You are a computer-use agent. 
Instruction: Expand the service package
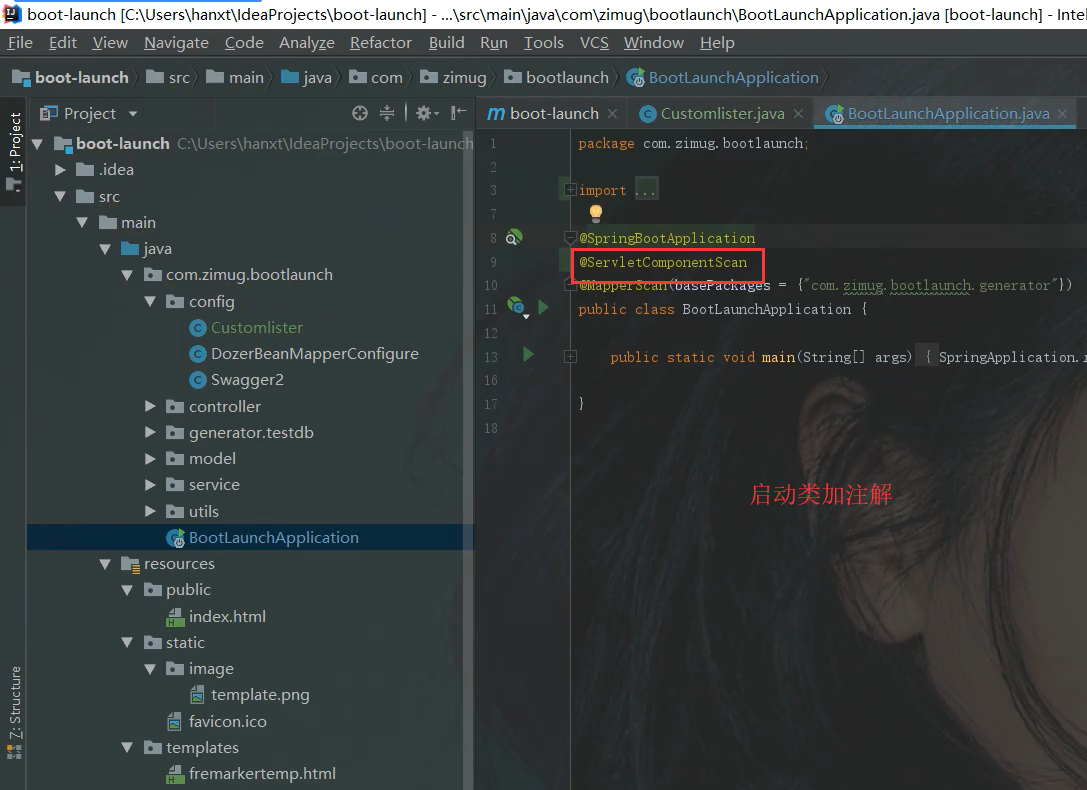(150, 485)
